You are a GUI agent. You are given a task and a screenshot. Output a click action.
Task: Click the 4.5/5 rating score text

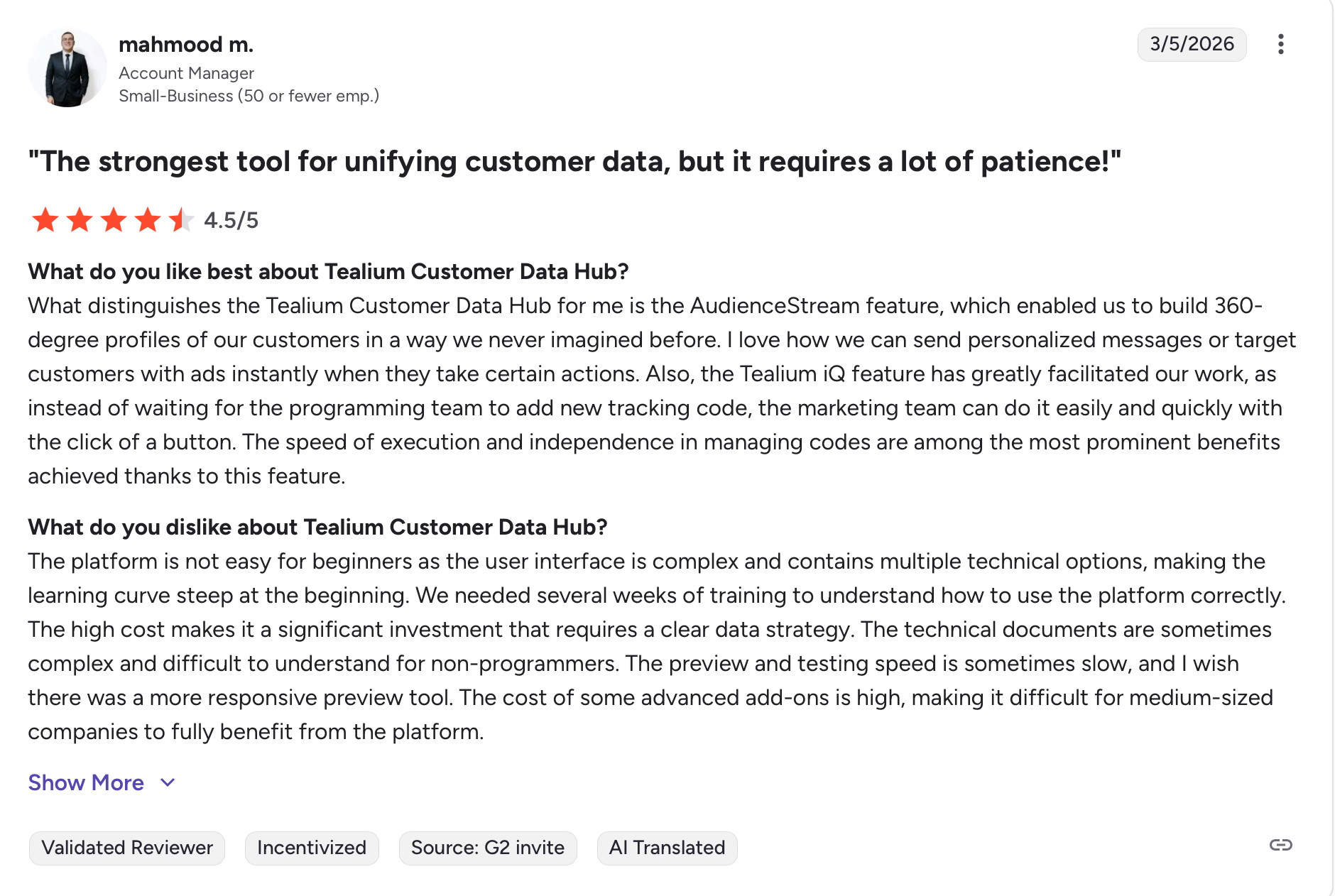pyautogui.click(x=231, y=221)
